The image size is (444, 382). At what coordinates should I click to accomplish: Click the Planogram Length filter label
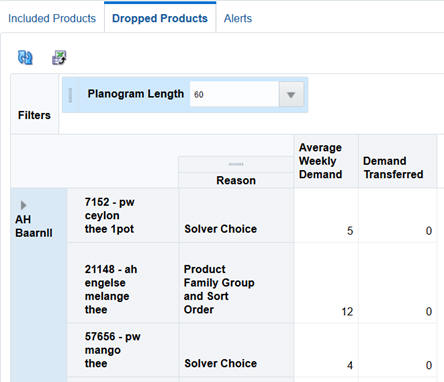(136, 94)
